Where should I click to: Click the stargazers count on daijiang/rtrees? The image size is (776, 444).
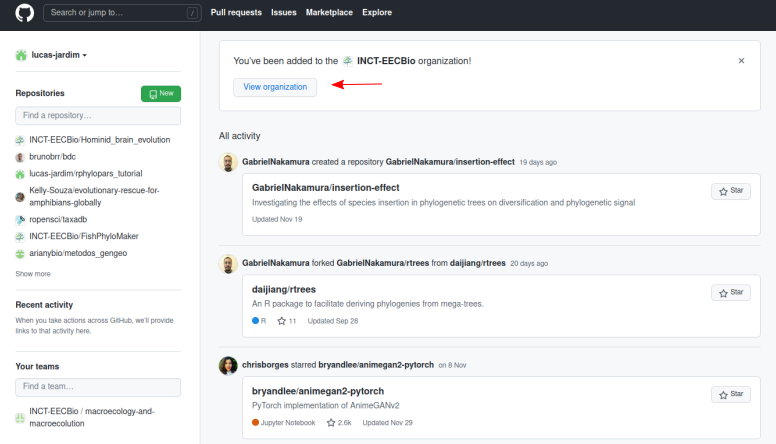[x=287, y=321]
